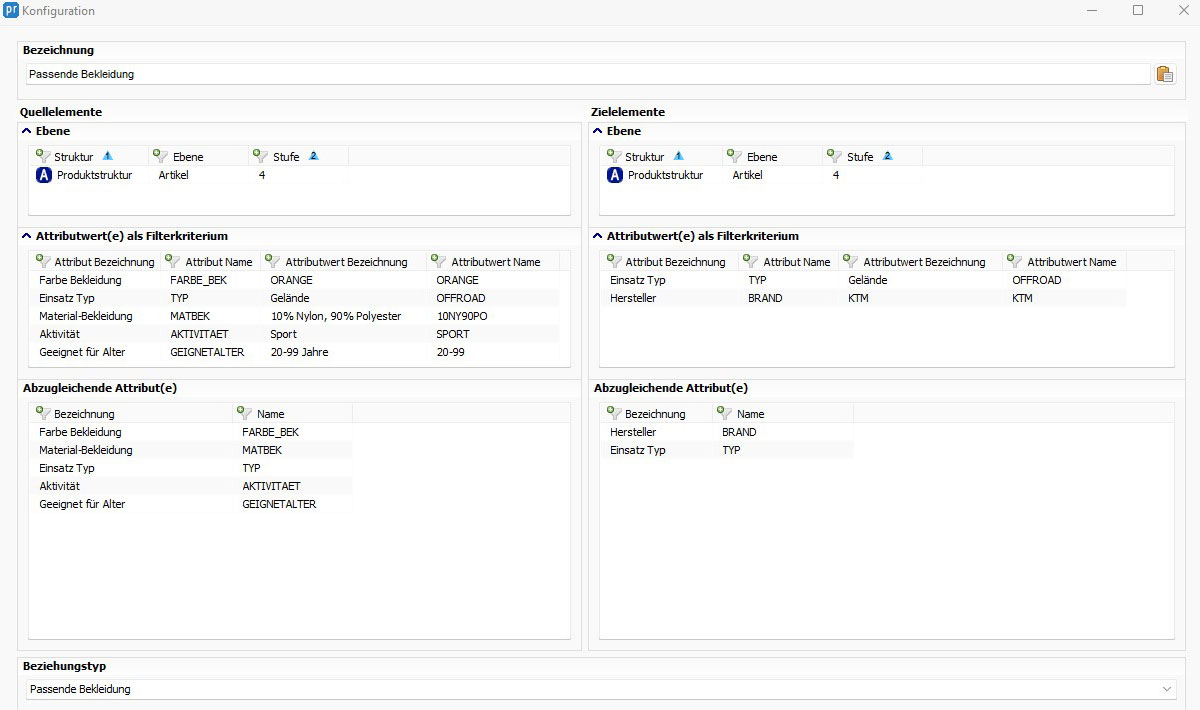The width and height of the screenshot is (1200, 710).
Task: Click filter icon on Attributwert Name column in Quellelemente
Action: click(x=439, y=261)
